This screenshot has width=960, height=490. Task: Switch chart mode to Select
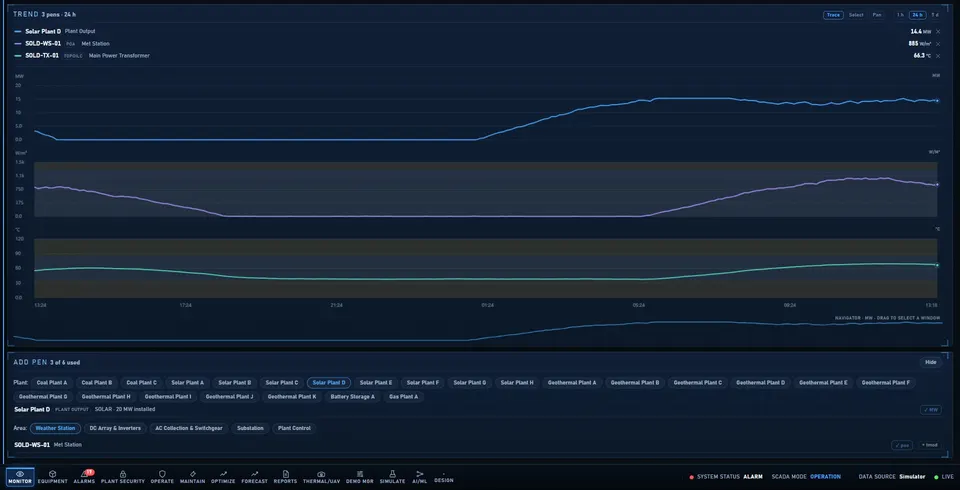coord(856,15)
